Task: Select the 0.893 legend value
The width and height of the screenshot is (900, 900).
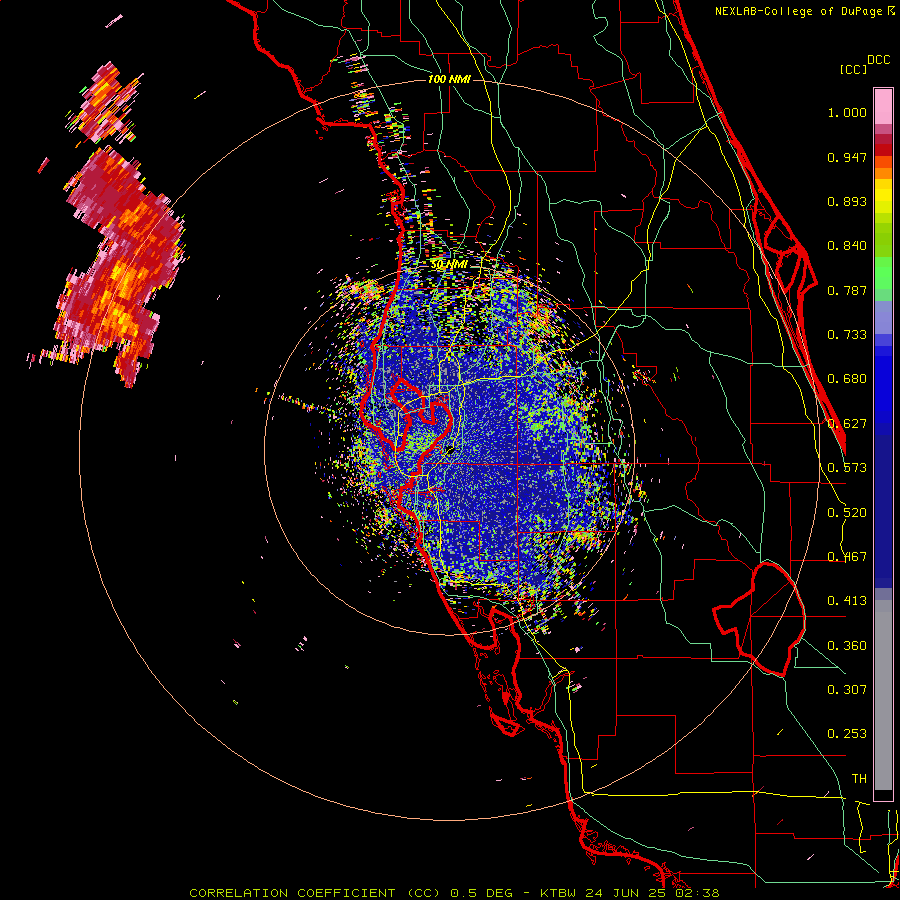Action: pos(847,201)
